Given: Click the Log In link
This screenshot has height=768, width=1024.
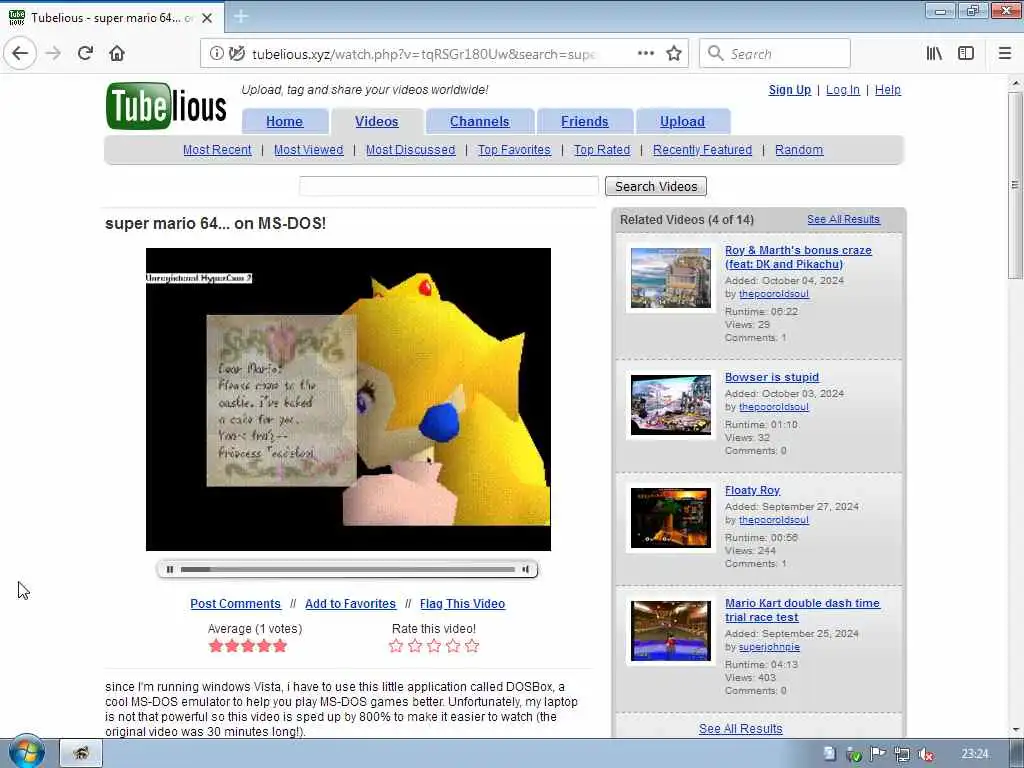Looking at the screenshot, I should click(842, 90).
